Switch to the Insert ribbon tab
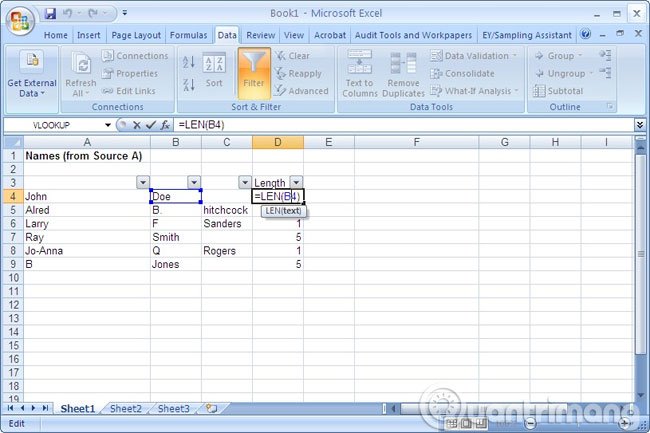The image size is (650, 433). tap(89, 35)
